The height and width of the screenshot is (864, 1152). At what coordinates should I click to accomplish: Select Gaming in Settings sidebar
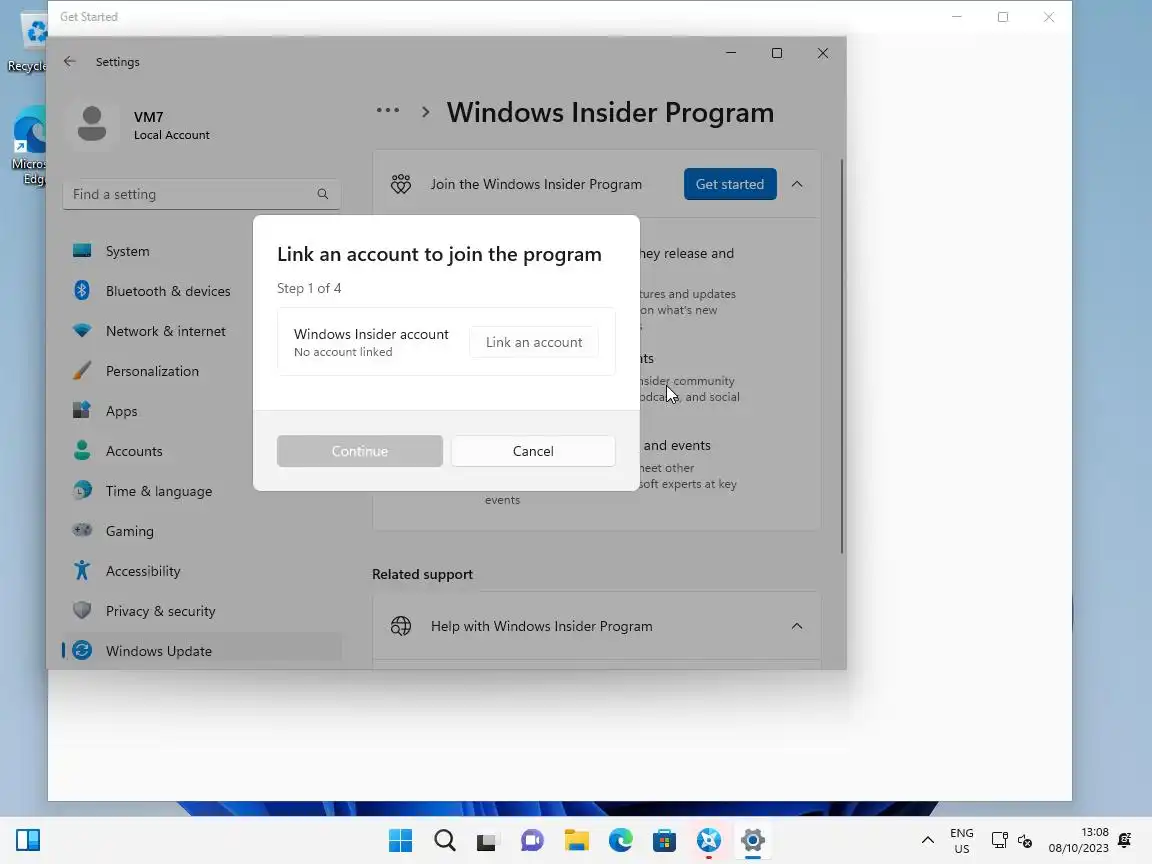[x=201, y=531]
